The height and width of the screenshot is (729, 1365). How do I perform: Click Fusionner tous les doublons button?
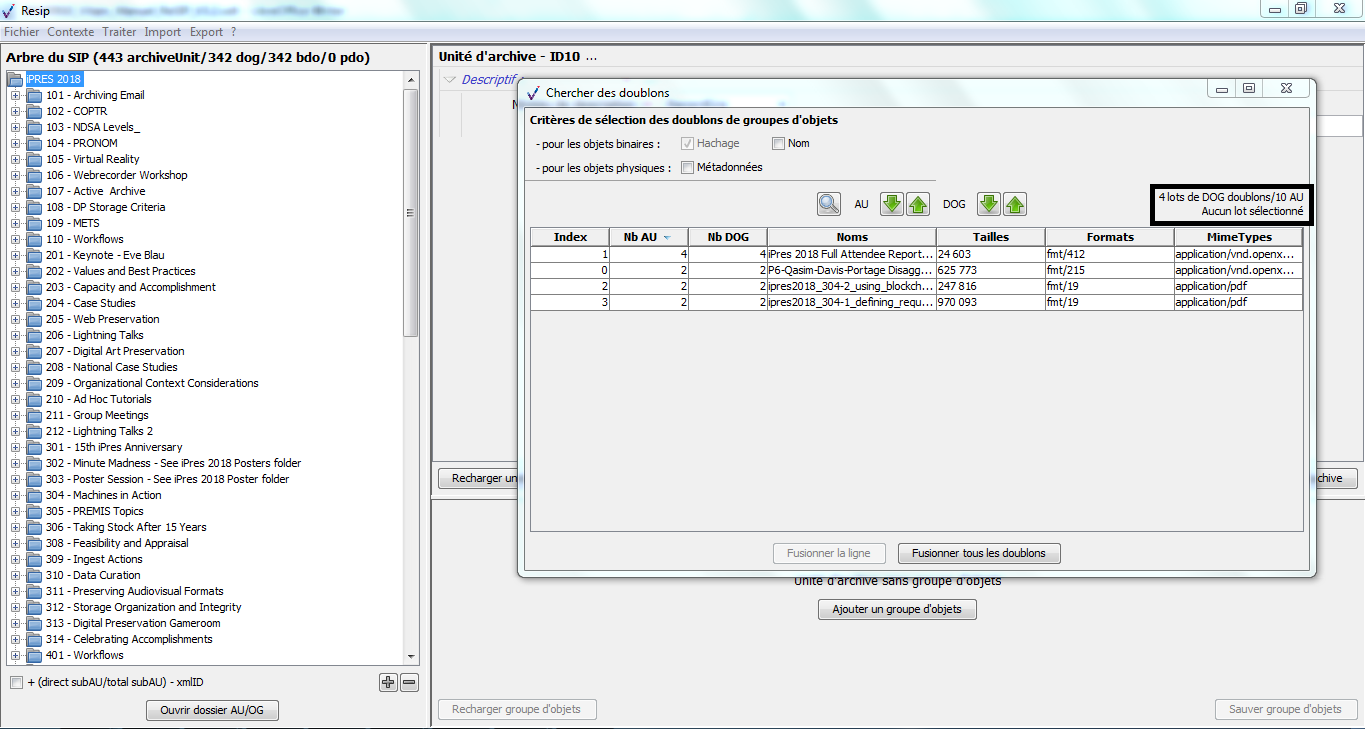979,553
